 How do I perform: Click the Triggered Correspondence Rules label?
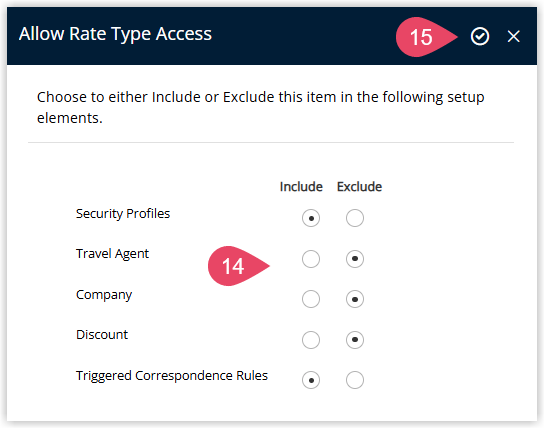pyautogui.click(x=172, y=376)
